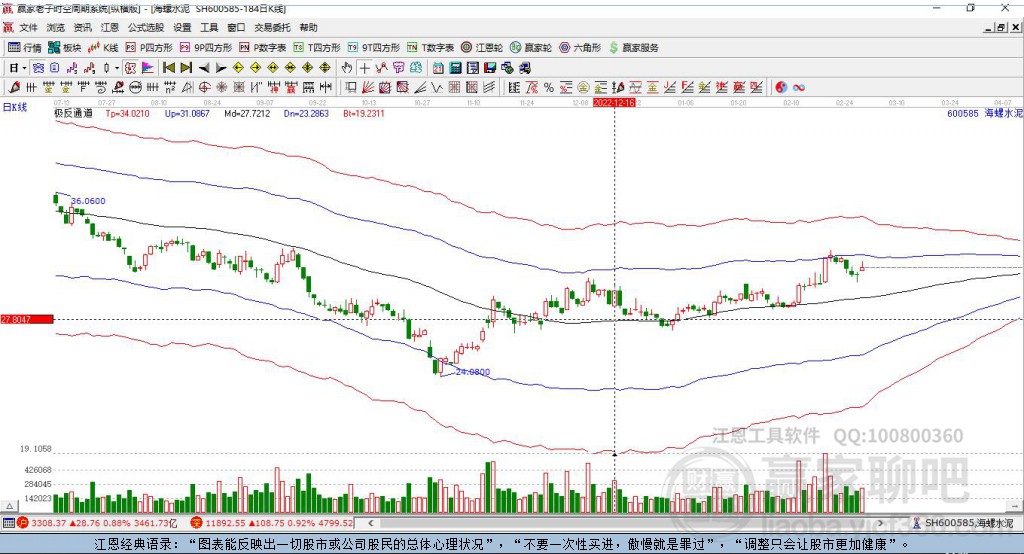Viewport: 1024px width, 554px height.
Task: Click the 2022-12-16 date marker
Action: coord(614,103)
